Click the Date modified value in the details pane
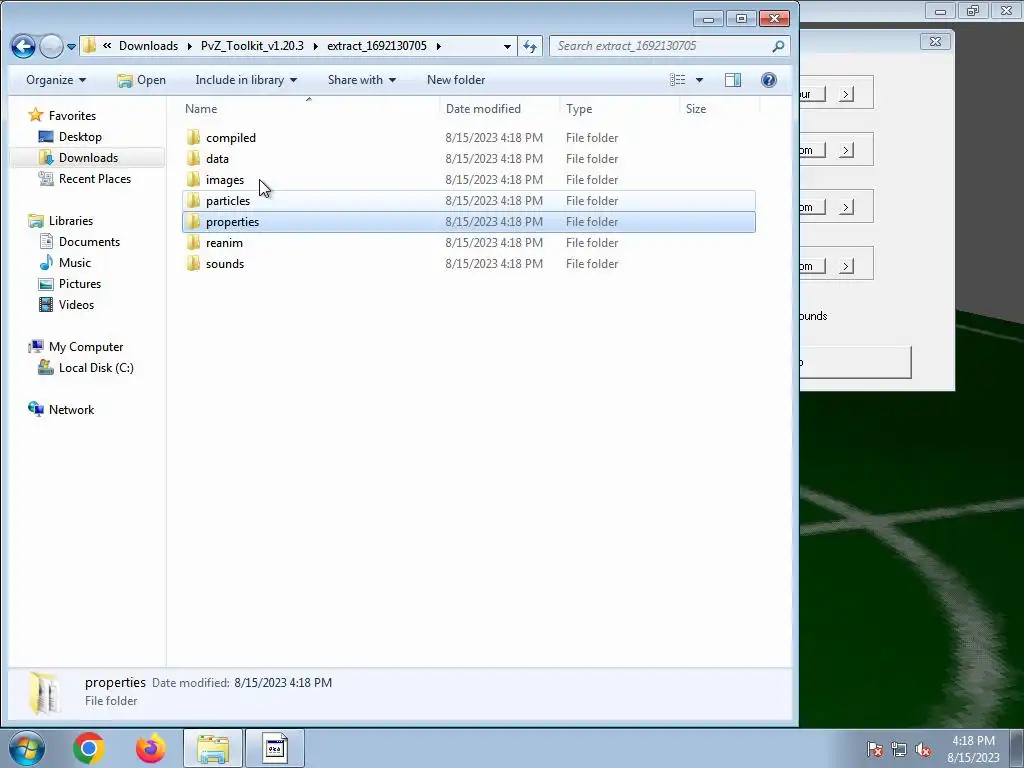Viewport: 1024px width, 768px height. coord(283,682)
